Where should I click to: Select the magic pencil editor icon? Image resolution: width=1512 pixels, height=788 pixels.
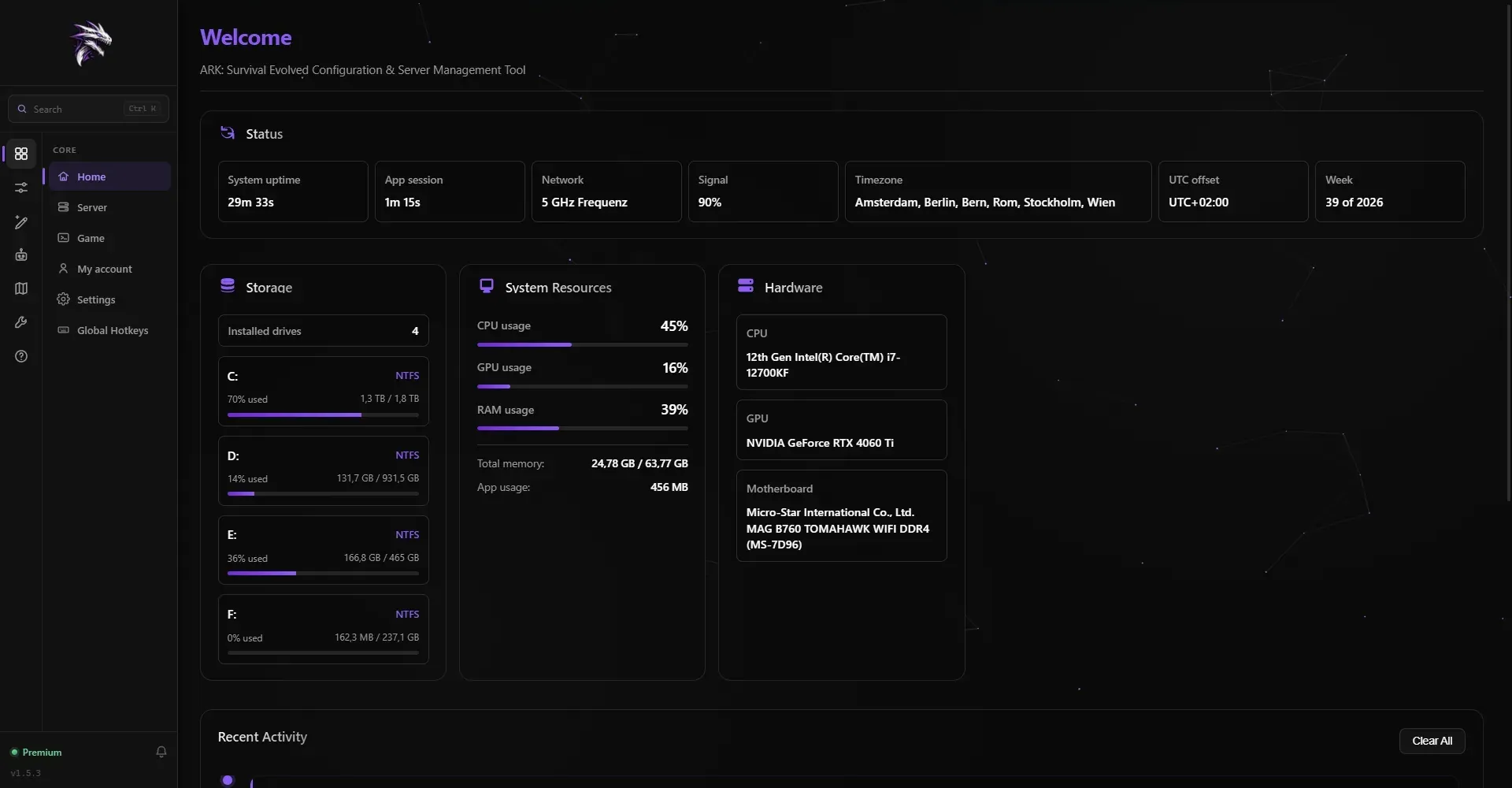tap(21, 222)
